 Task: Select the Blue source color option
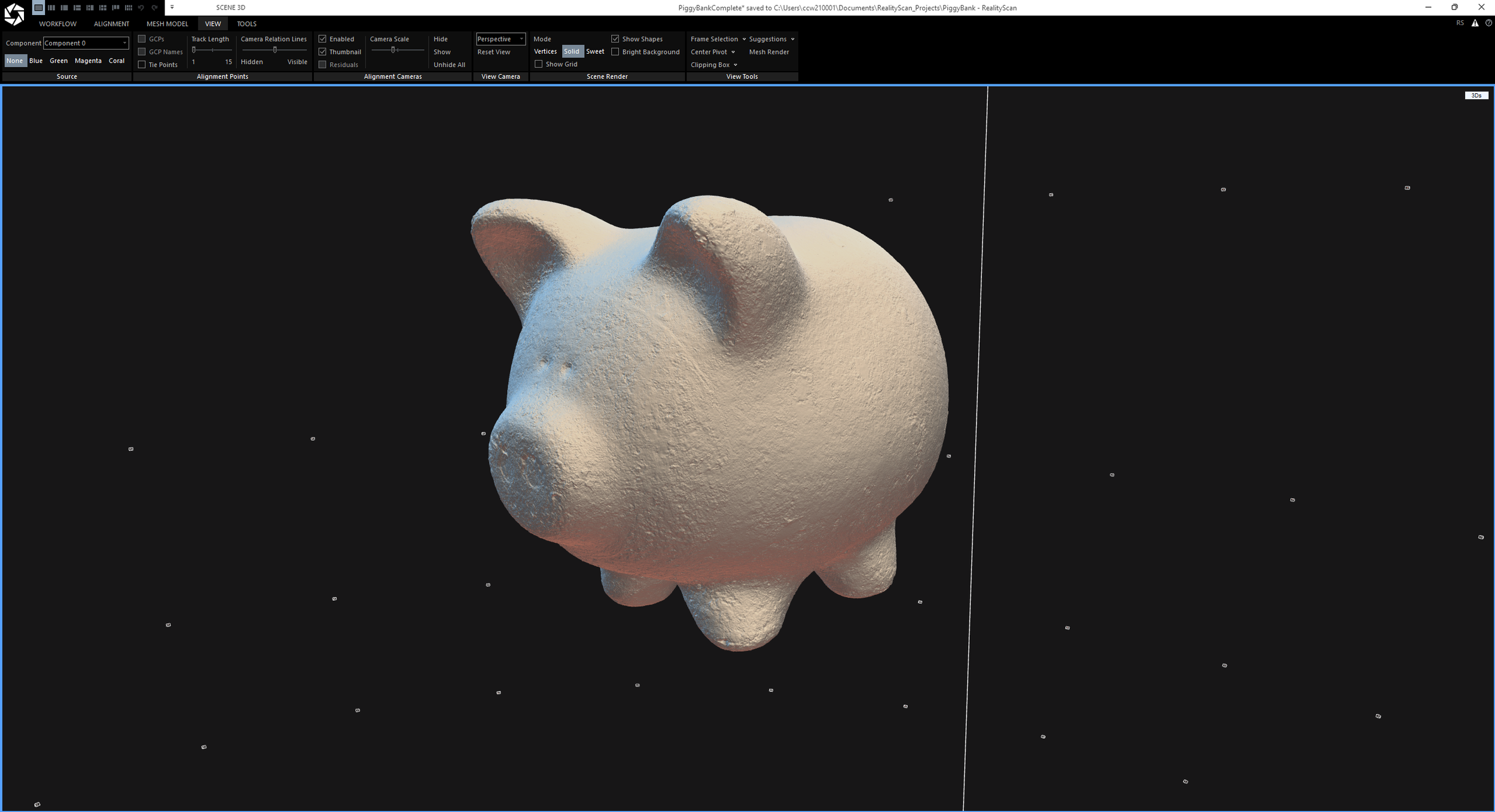[36, 60]
